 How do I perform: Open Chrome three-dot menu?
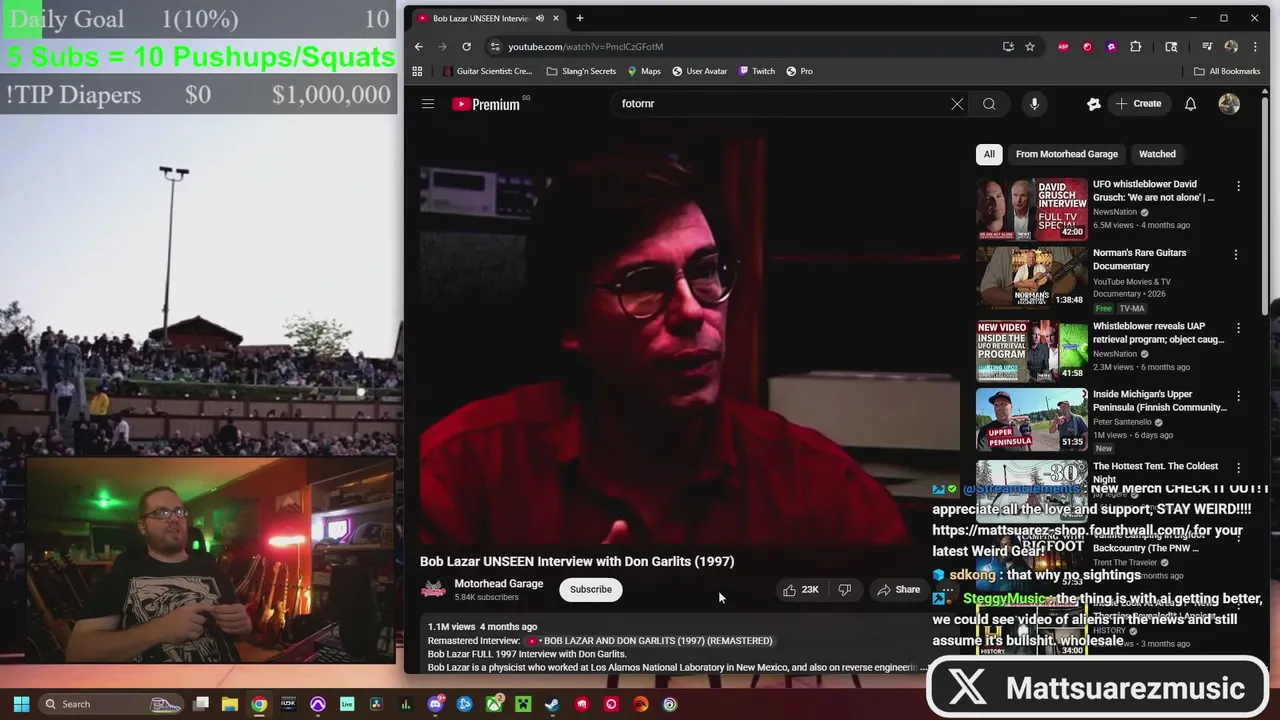pos(1256,46)
